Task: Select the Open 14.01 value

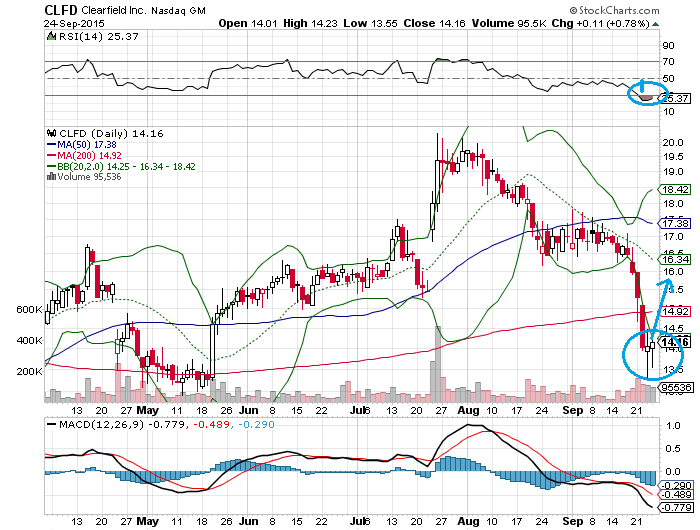Action: pyautogui.click(x=248, y=24)
